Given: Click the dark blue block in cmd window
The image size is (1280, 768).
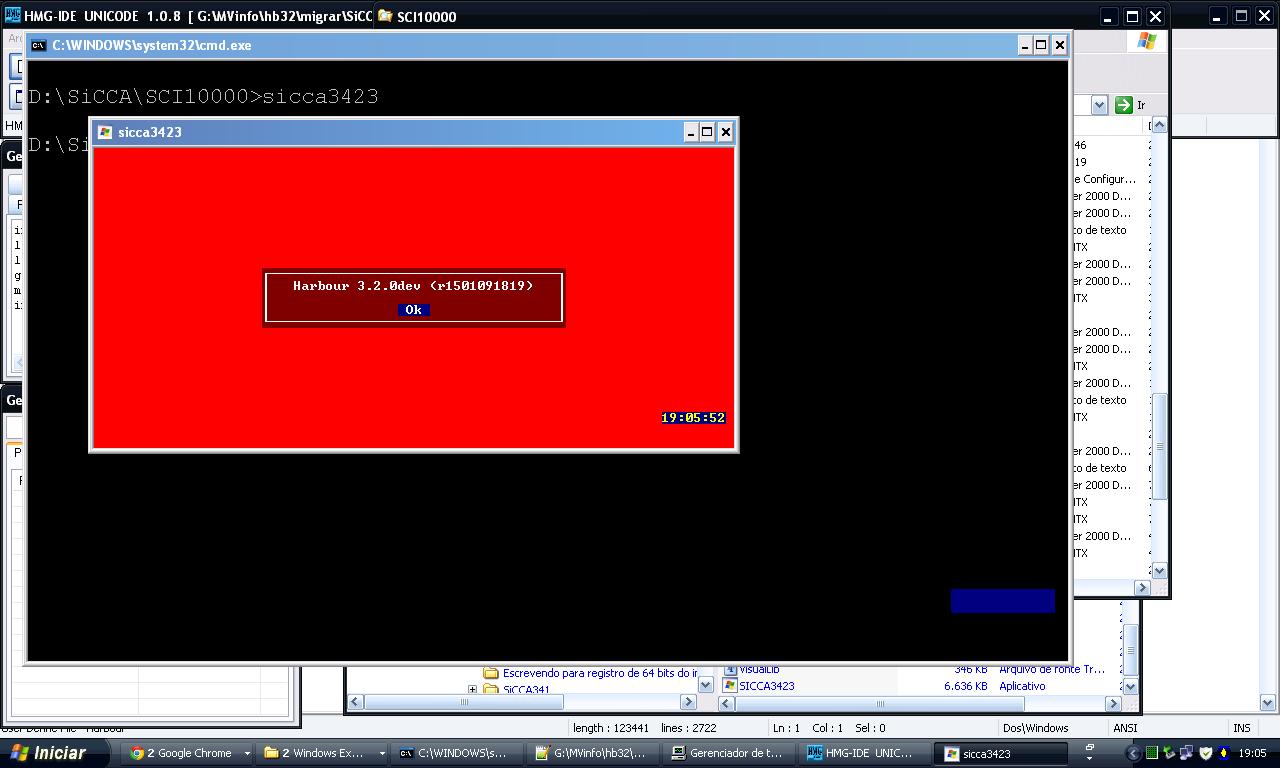Looking at the screenshot, I should pyautogui.click(x=1002, y=600).
